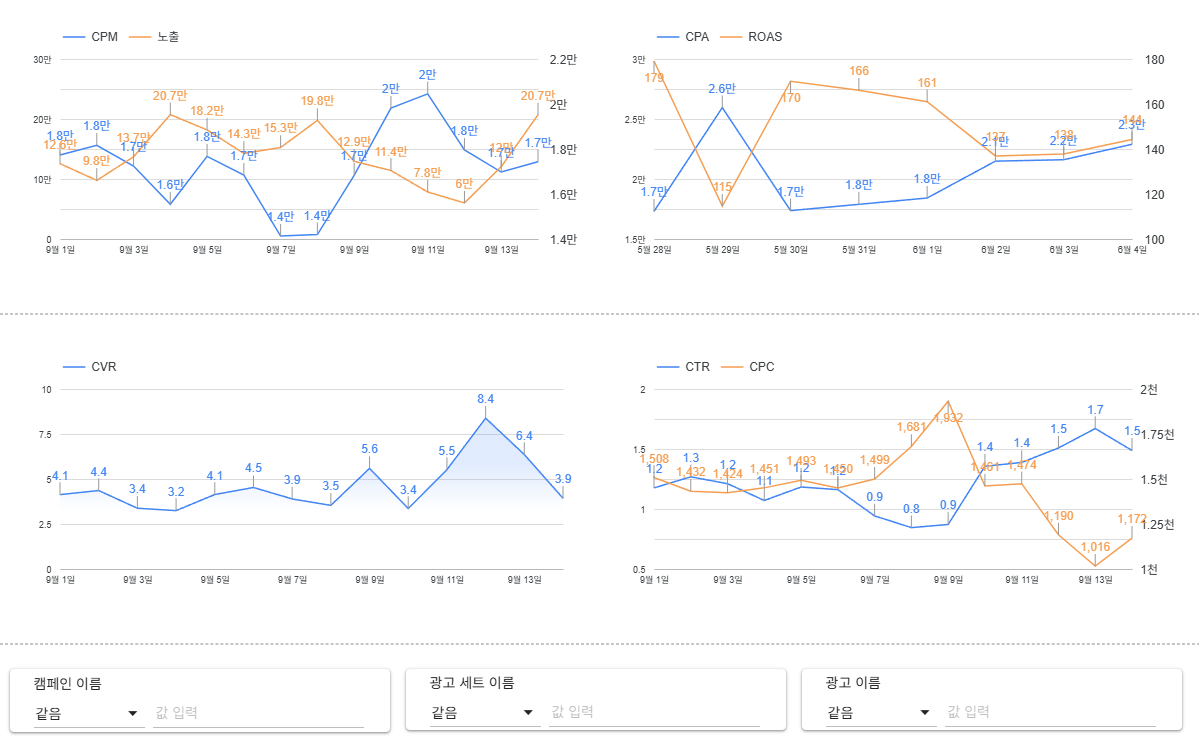Screen dimensions: 1199x738
Task: Click the 광고 이름 filter title
Action: [853, 683]
